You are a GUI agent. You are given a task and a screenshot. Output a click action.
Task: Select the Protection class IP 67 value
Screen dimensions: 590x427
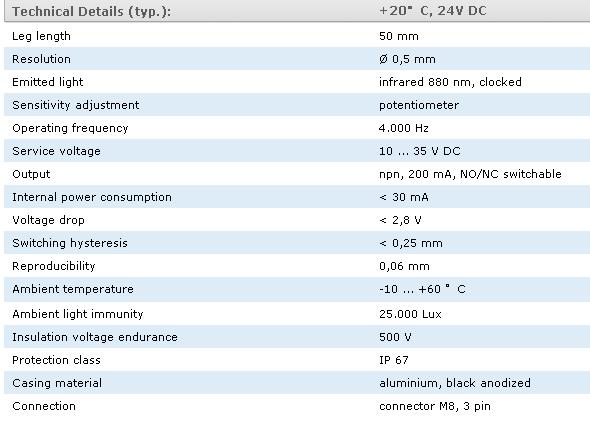click(x=394, y=360)
